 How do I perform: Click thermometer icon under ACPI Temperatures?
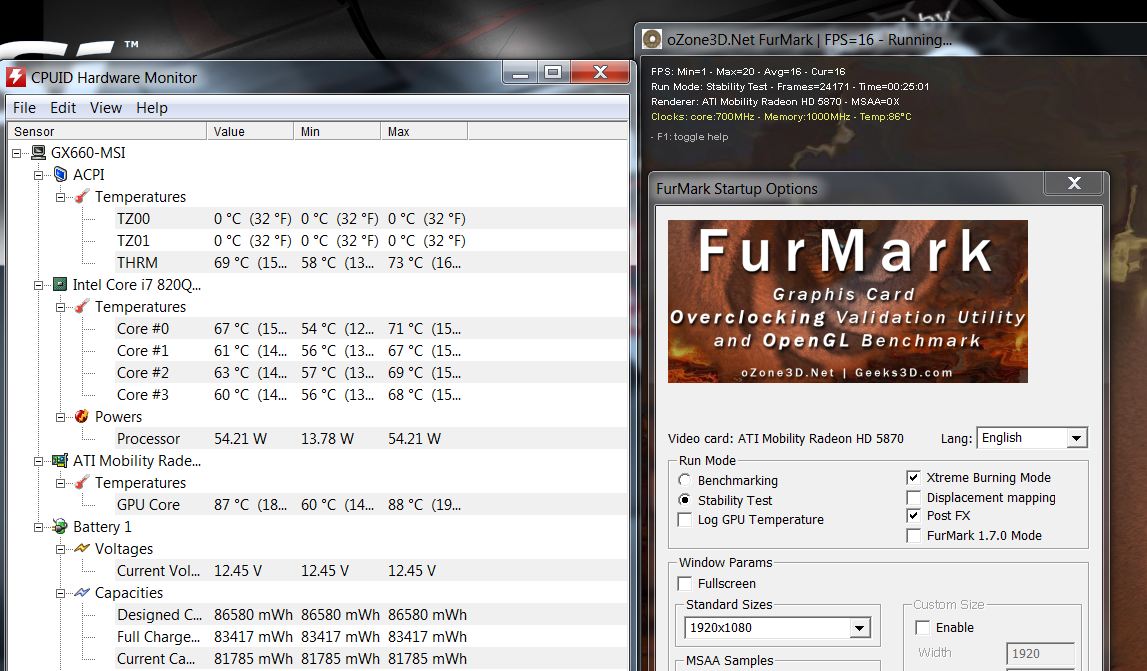(82, 196)
